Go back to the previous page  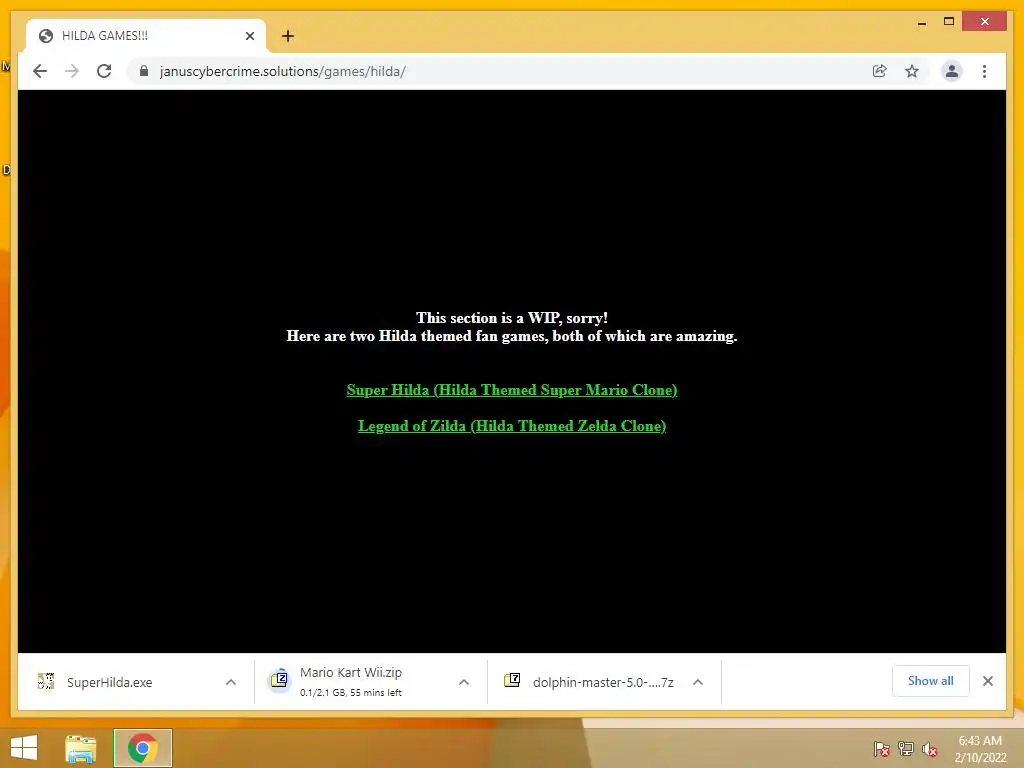pos(40,71)
